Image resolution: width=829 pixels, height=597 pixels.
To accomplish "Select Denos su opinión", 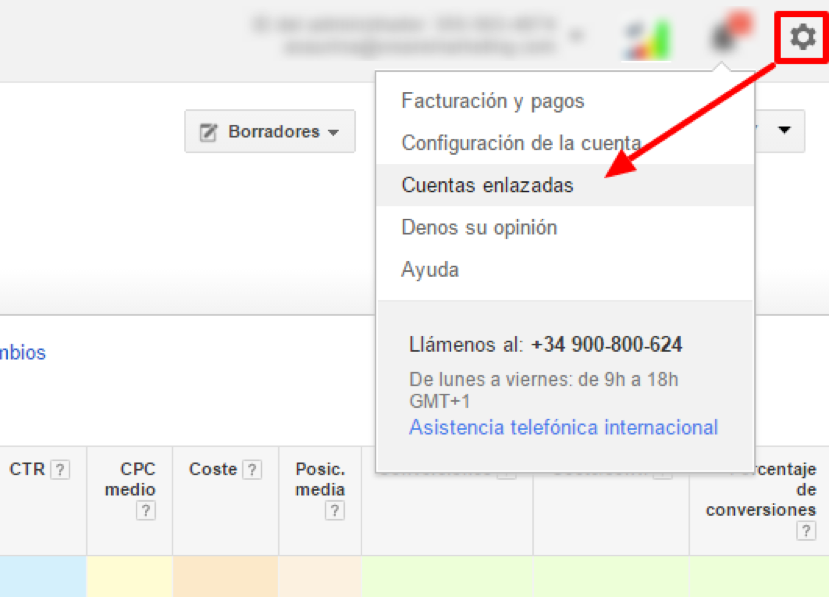I will pyautogui.click(x=479, y=227).
